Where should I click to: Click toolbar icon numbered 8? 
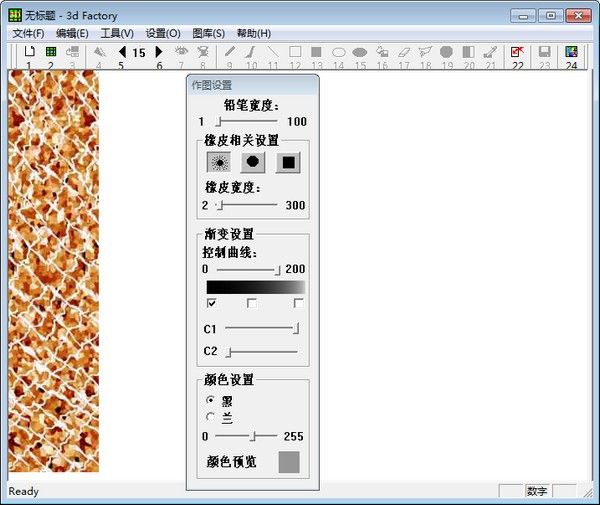click(x=203, y=51)
